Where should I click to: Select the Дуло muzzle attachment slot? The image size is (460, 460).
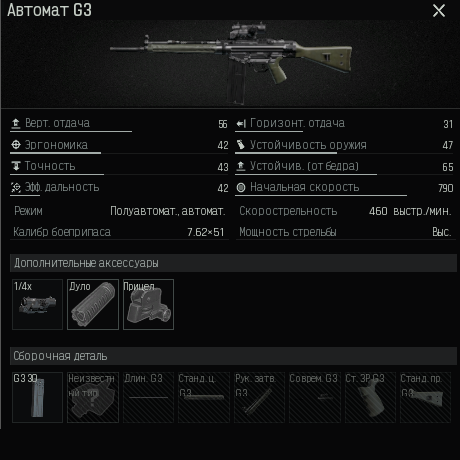[x=93, y=304]
